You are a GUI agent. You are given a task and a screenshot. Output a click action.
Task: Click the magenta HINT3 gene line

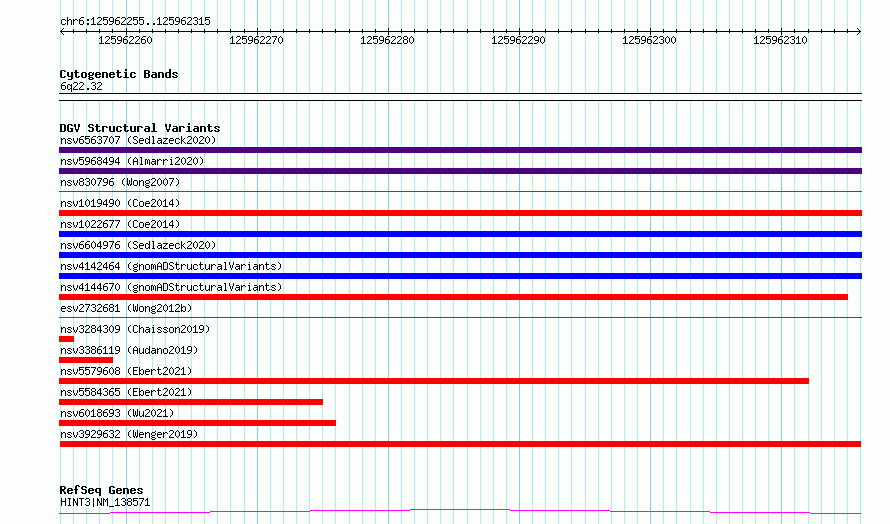click(x=460, y=511)
